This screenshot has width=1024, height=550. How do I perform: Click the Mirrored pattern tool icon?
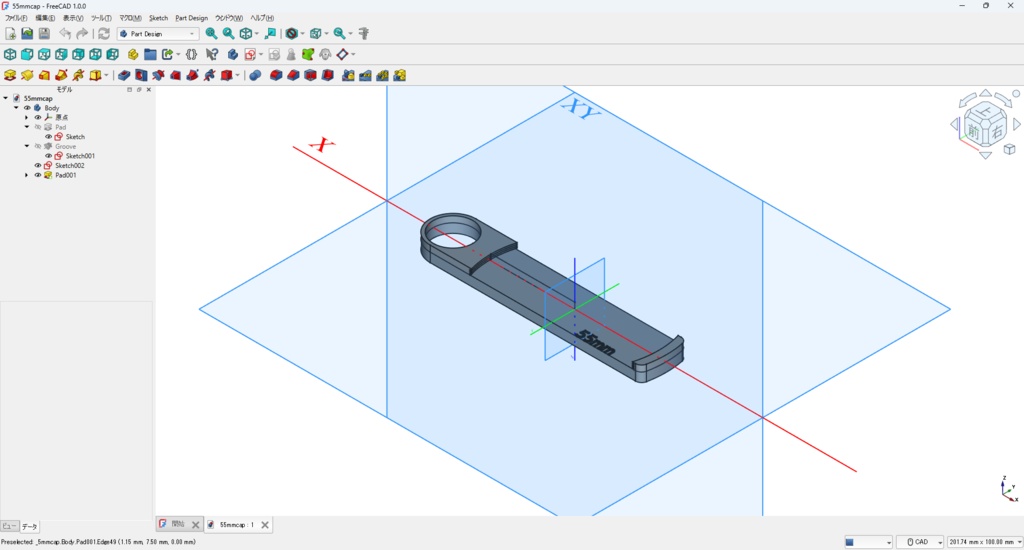[348, 75]
